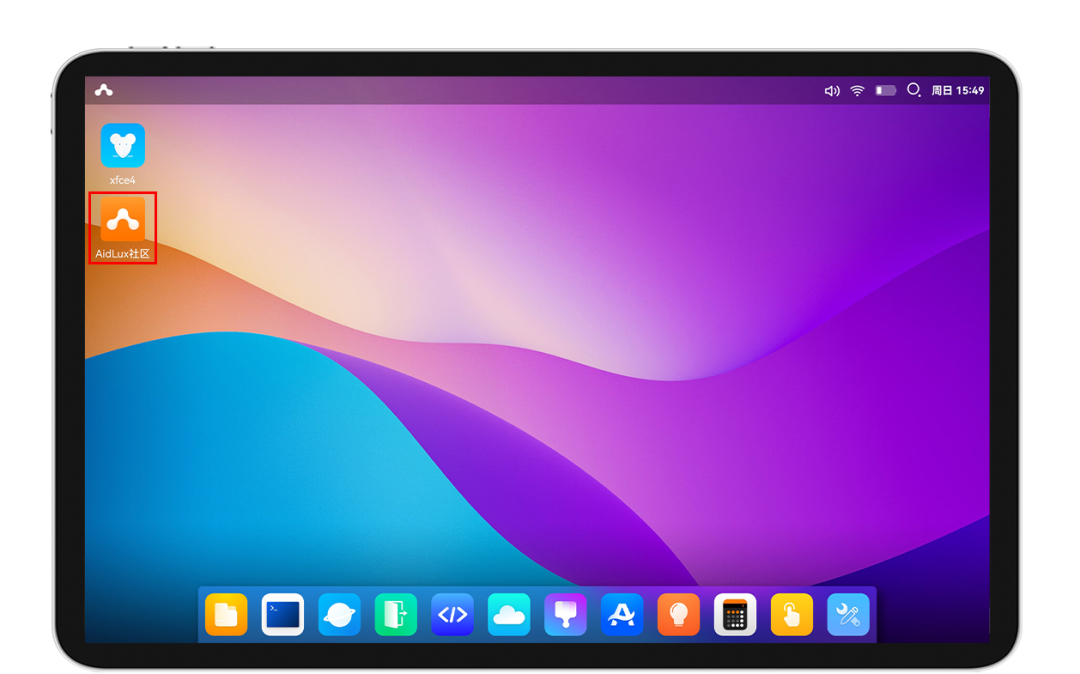Viewport: 1080px width, 674px height.
Task: Open the cloud dock icon
Action: tap(509, 614)
